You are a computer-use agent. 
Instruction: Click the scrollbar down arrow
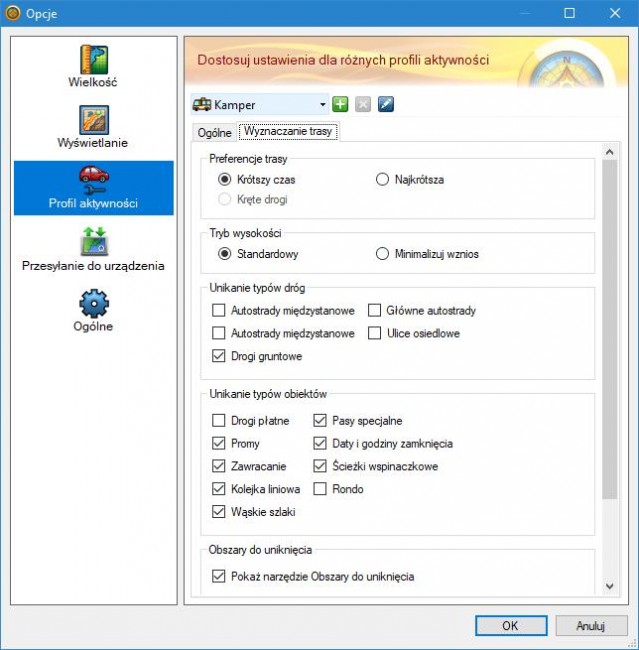click(610, 586)
